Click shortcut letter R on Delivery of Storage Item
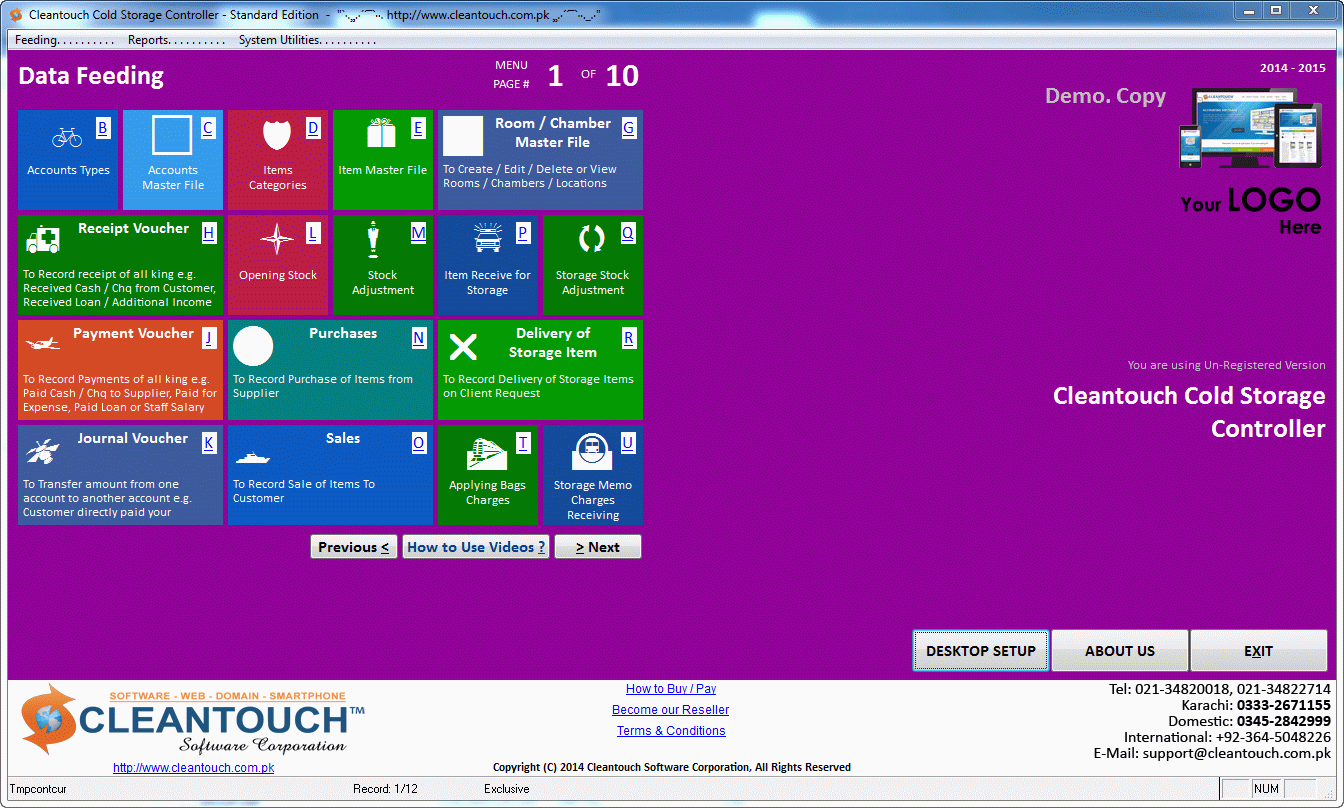The width and height of the screenshot is (1344, 808). coord(629,338)
